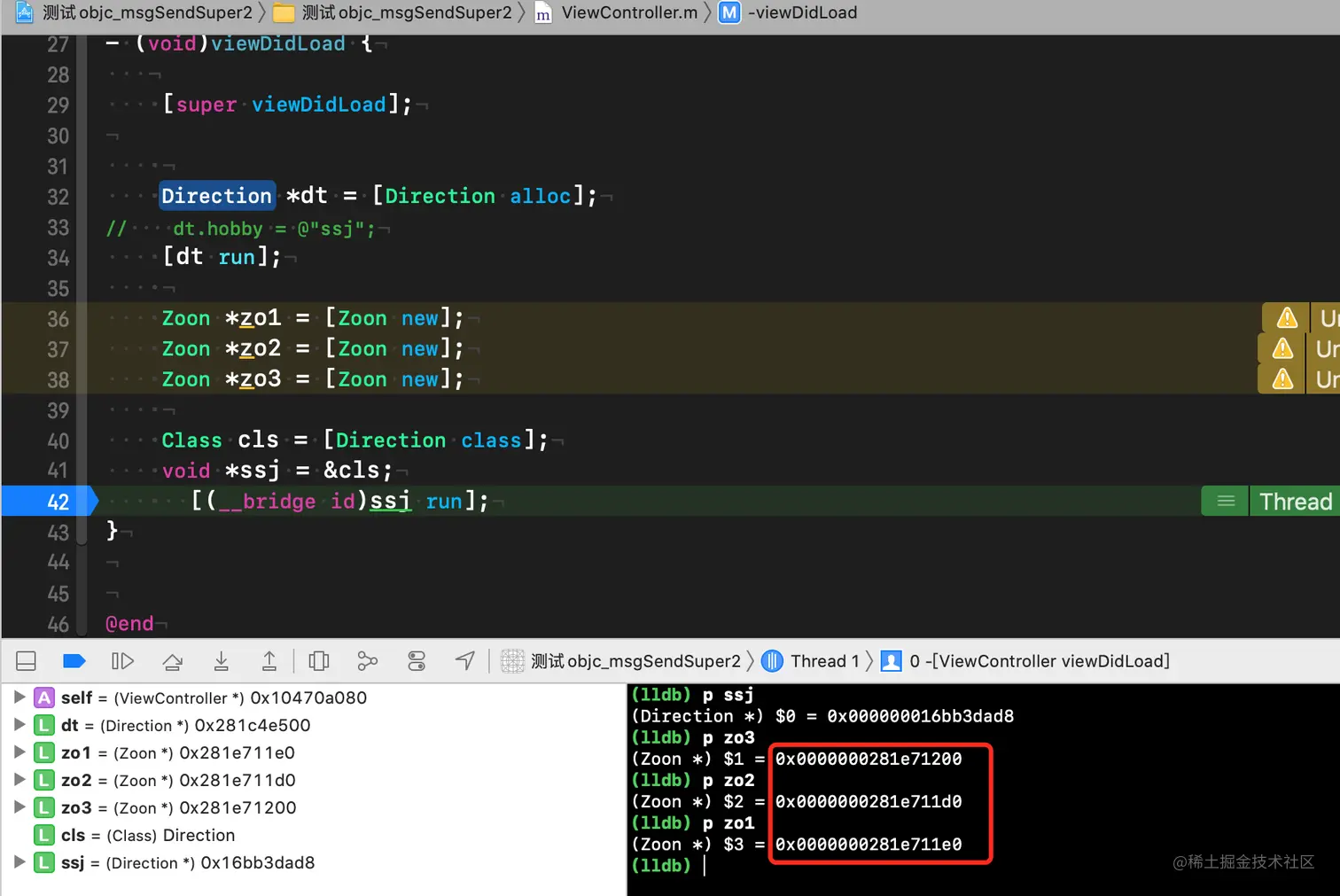The image size is (1340, 896).
Task: Click the stack frame person icon
Action: (x=891, y=661)
